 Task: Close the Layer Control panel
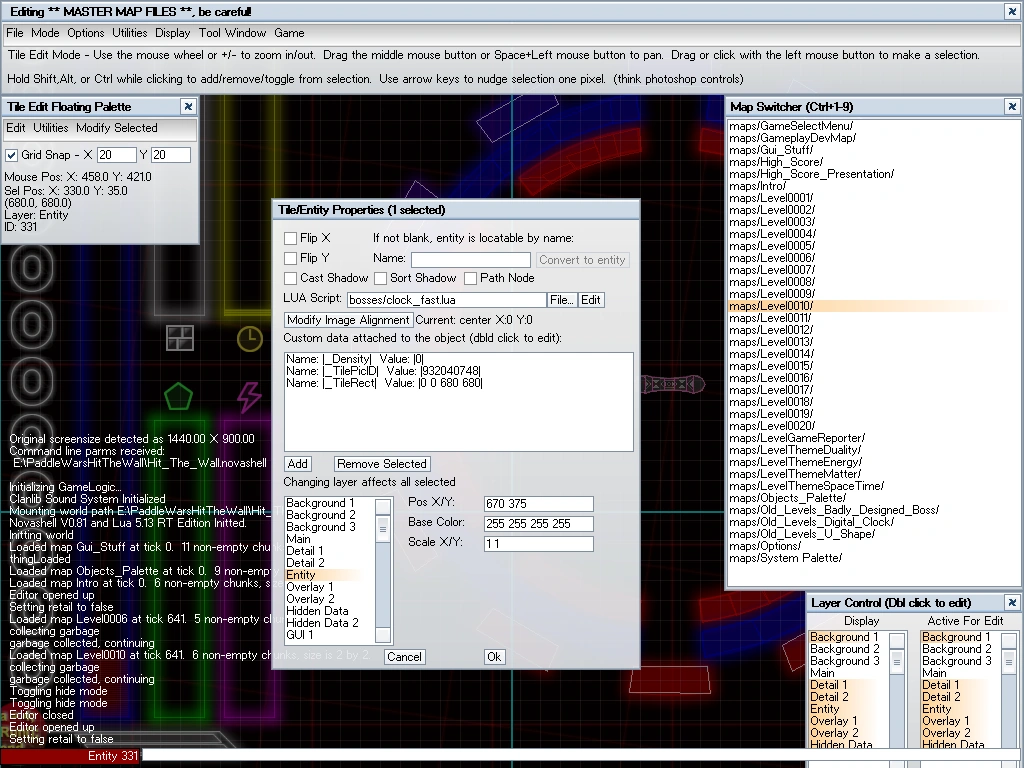1012,602
